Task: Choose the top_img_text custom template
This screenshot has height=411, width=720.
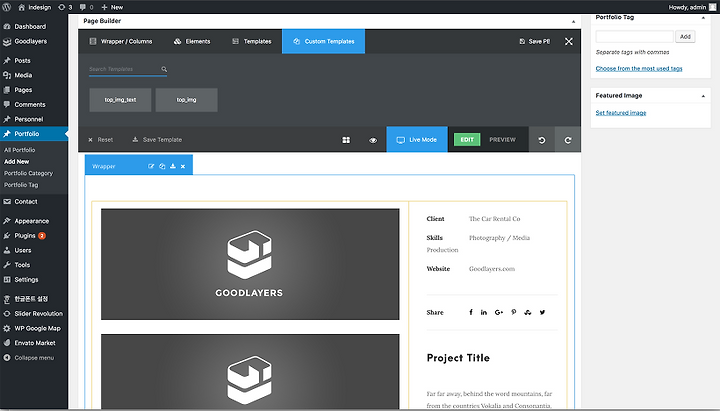Action: point(120,100)
